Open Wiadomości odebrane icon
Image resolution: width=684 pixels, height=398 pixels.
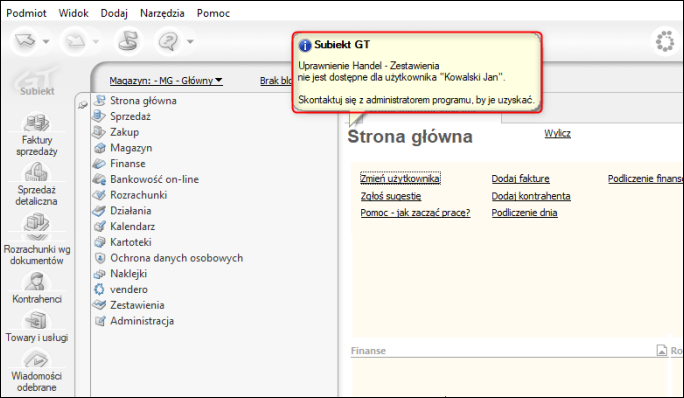[37, 360]
